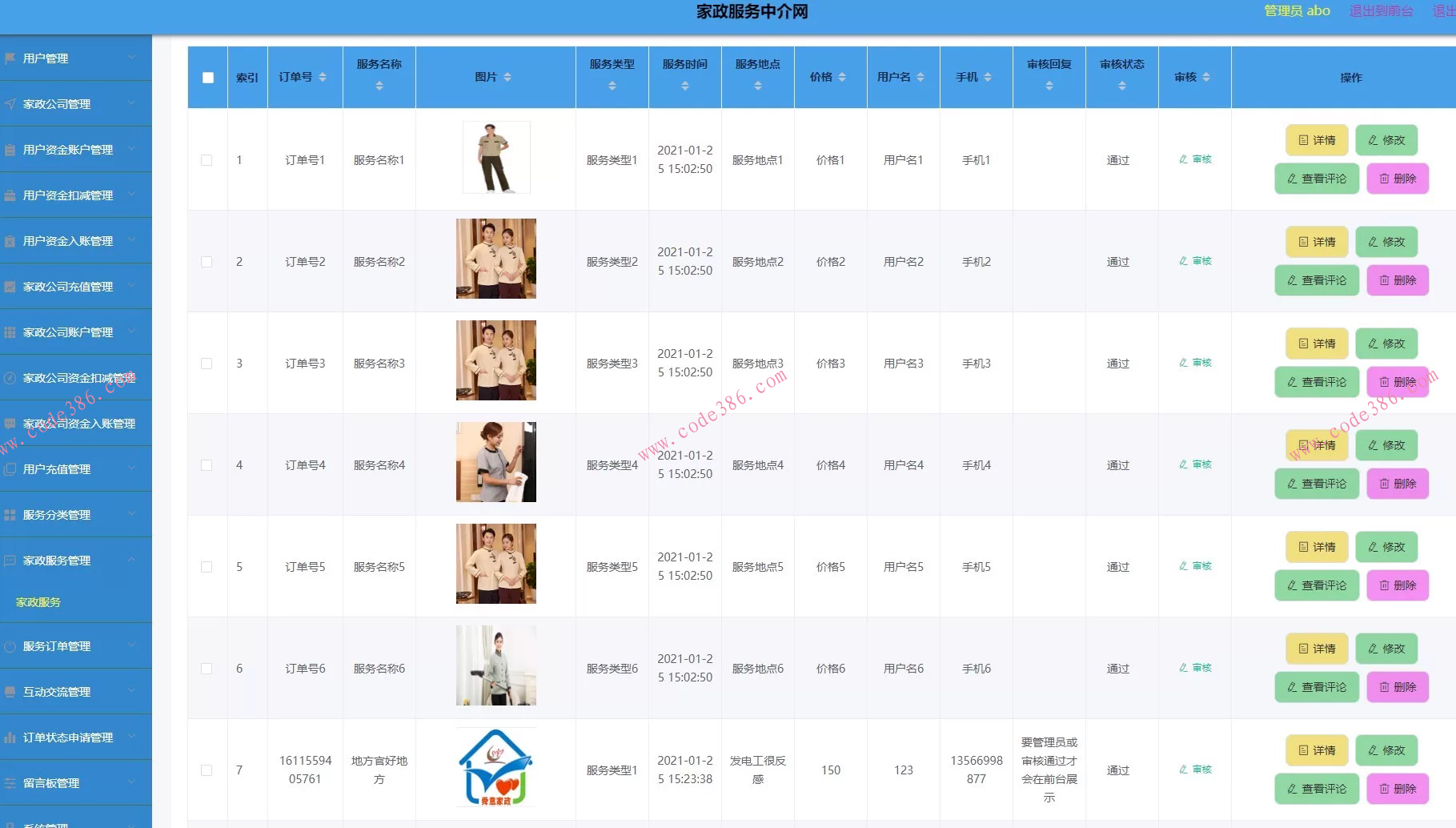Open the 家政公司资金扣减管理 menu
This screenshot has width=1456, height=828.
[x=76, y=378]
